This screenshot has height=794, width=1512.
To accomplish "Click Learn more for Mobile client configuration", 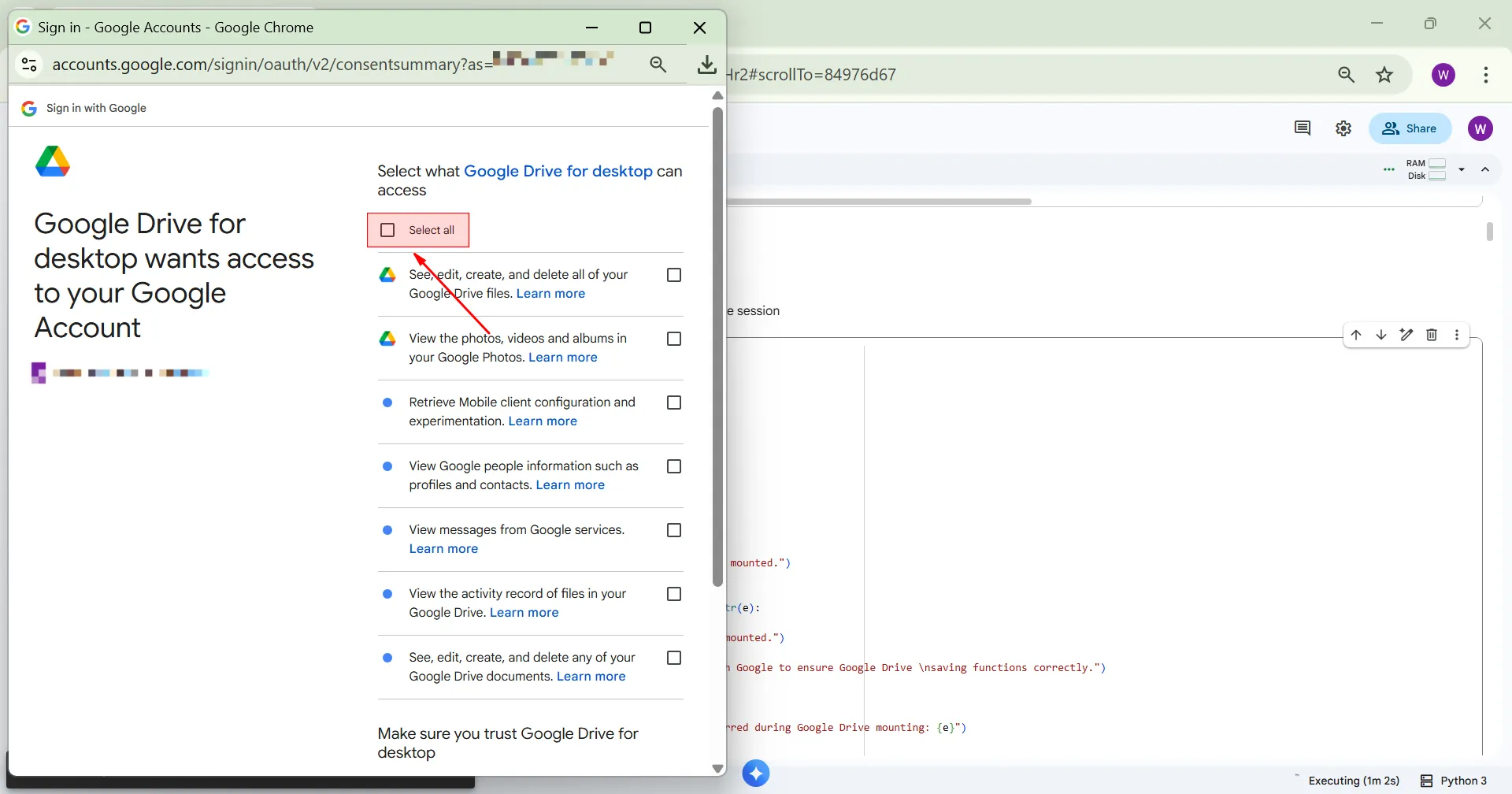I will (543, 421).
